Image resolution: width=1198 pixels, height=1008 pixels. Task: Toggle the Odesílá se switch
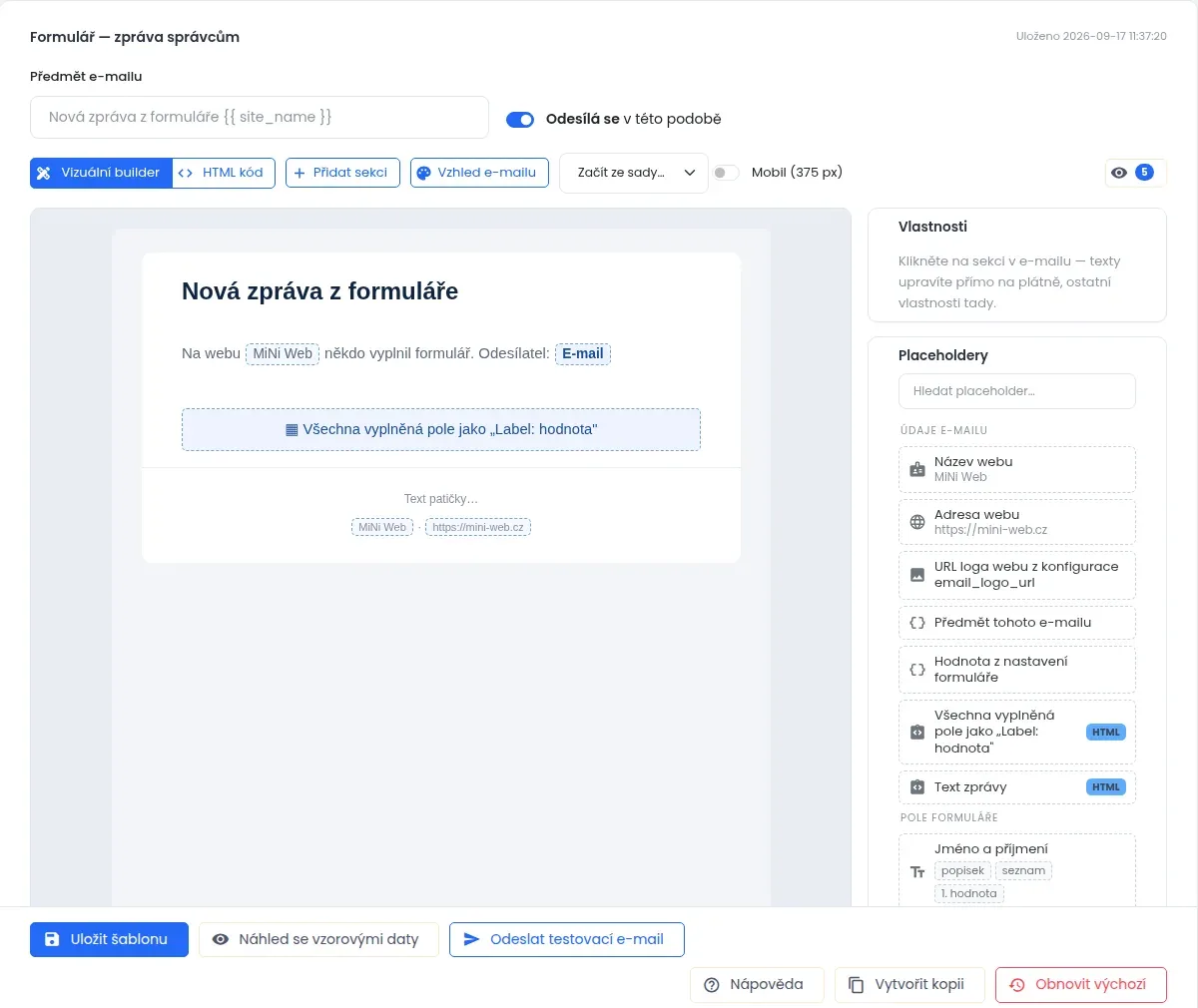(x=520, y=120)
